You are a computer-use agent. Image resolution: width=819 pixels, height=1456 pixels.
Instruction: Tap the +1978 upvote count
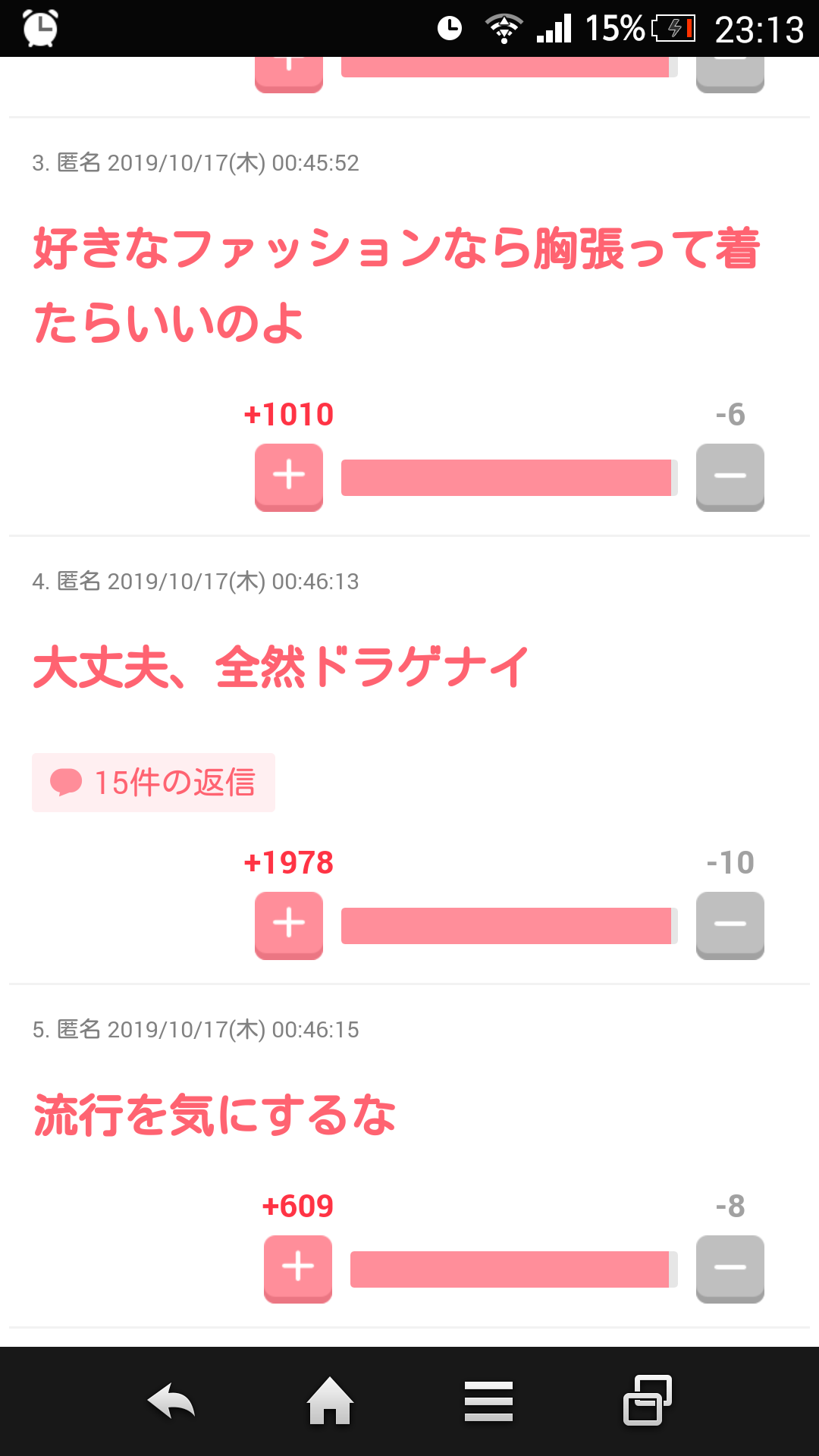(x=289, y=863)
